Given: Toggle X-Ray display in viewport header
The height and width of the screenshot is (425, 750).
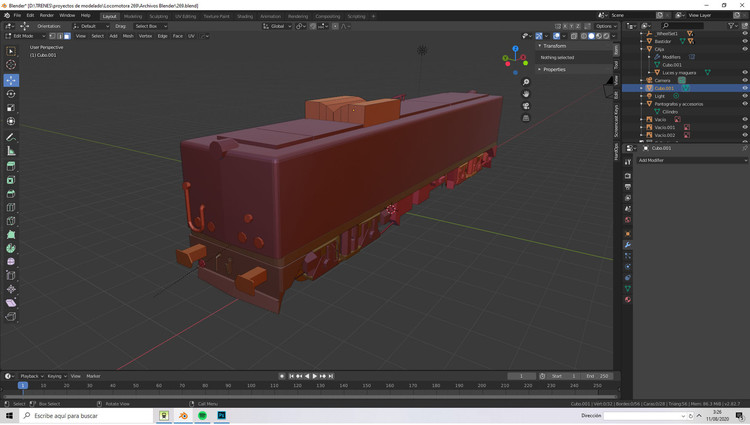Looking at the screenshot, I should pyautogui.click(x=574, y=36).
